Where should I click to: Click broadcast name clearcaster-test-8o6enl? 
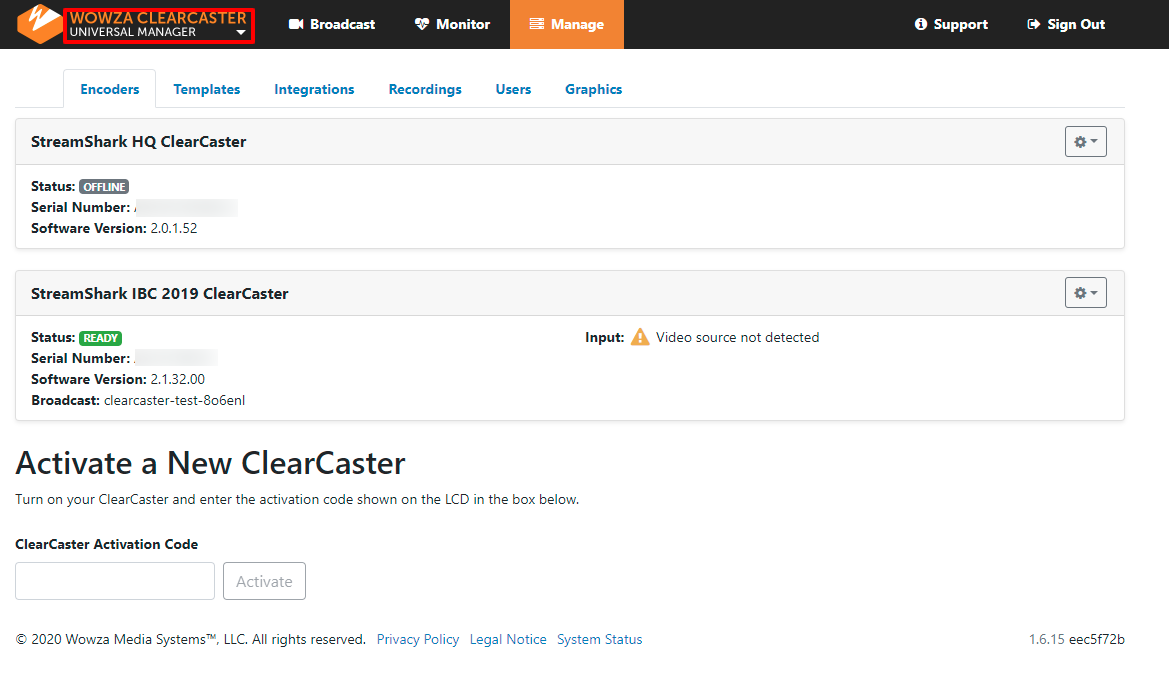pyautogui.click(x=174, y=401)
